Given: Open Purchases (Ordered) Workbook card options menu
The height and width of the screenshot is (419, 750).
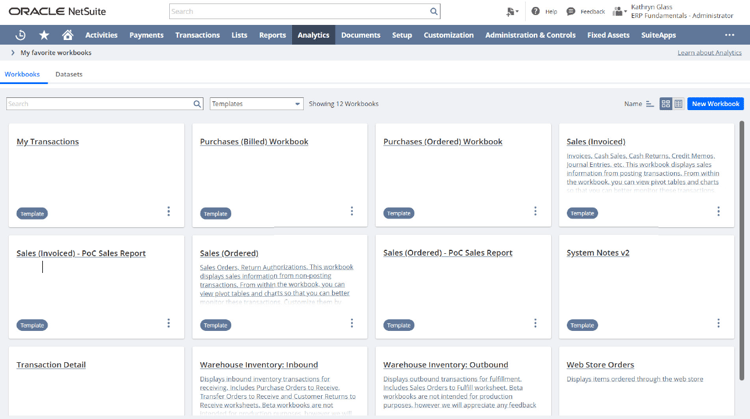Looking at the screenshot, I should 535,211.
